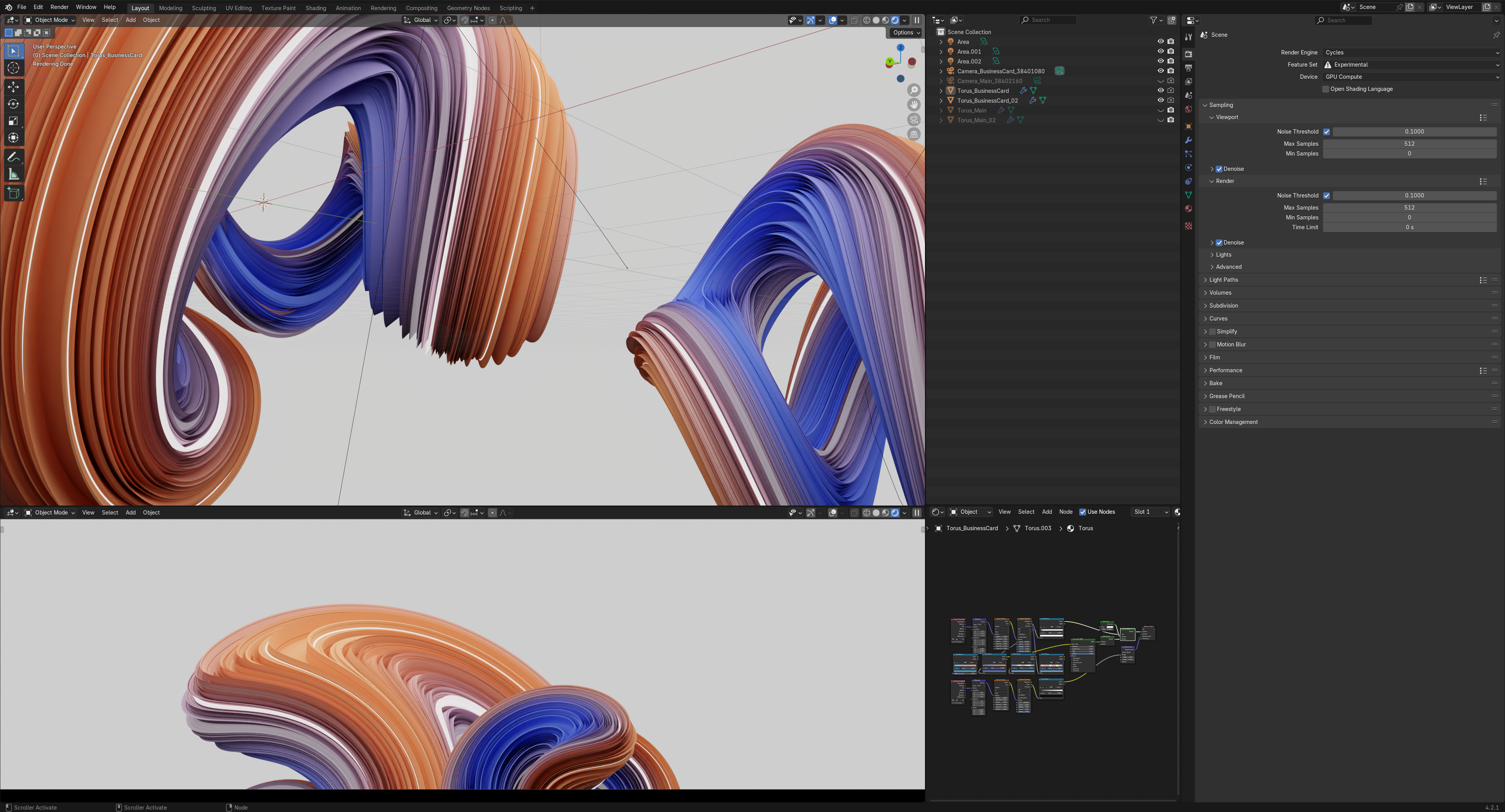Click the Render Max Samples field
Screen dimensions: 1505x812
[1409, 207]
